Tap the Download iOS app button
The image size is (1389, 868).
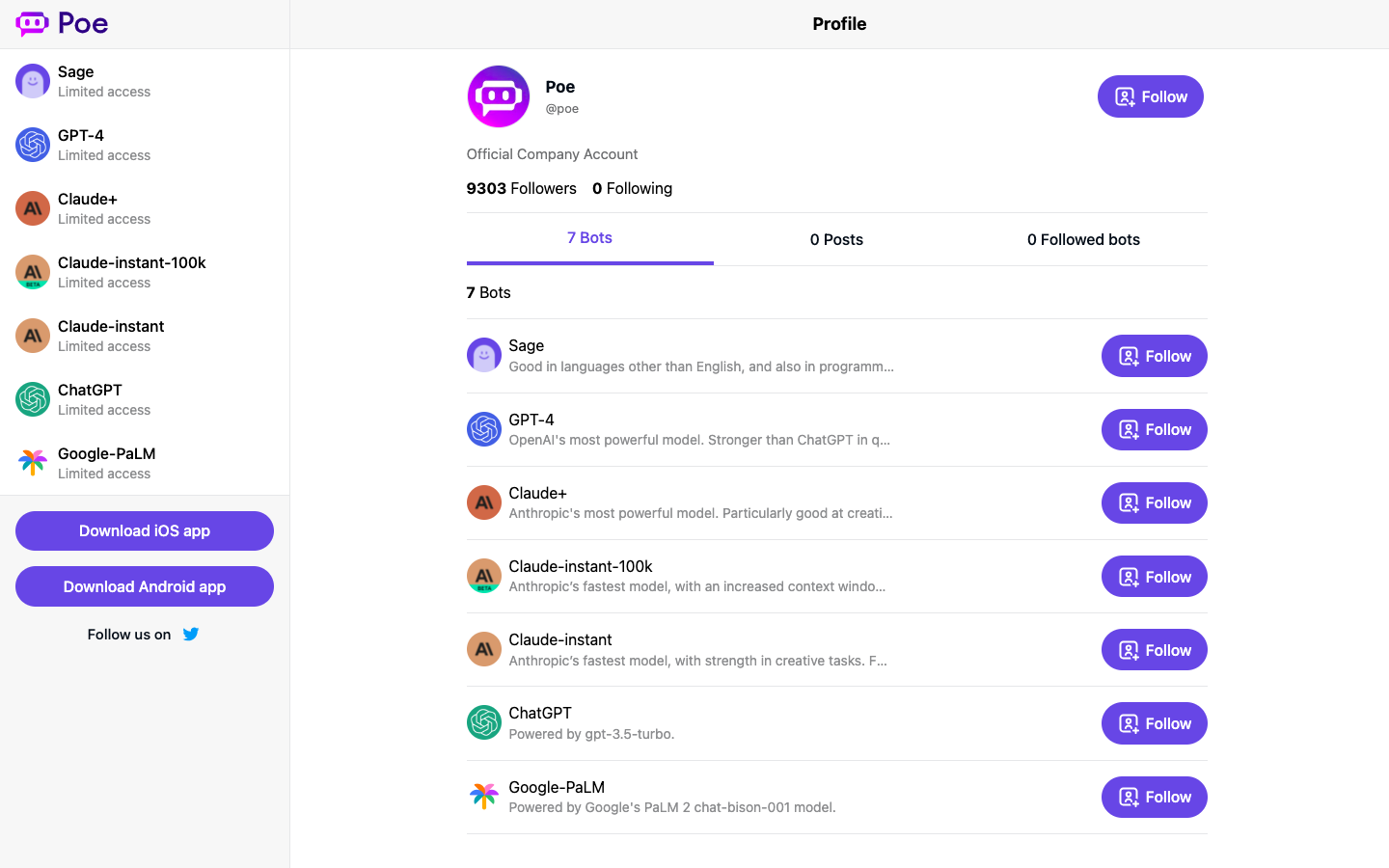coord(145,530)
